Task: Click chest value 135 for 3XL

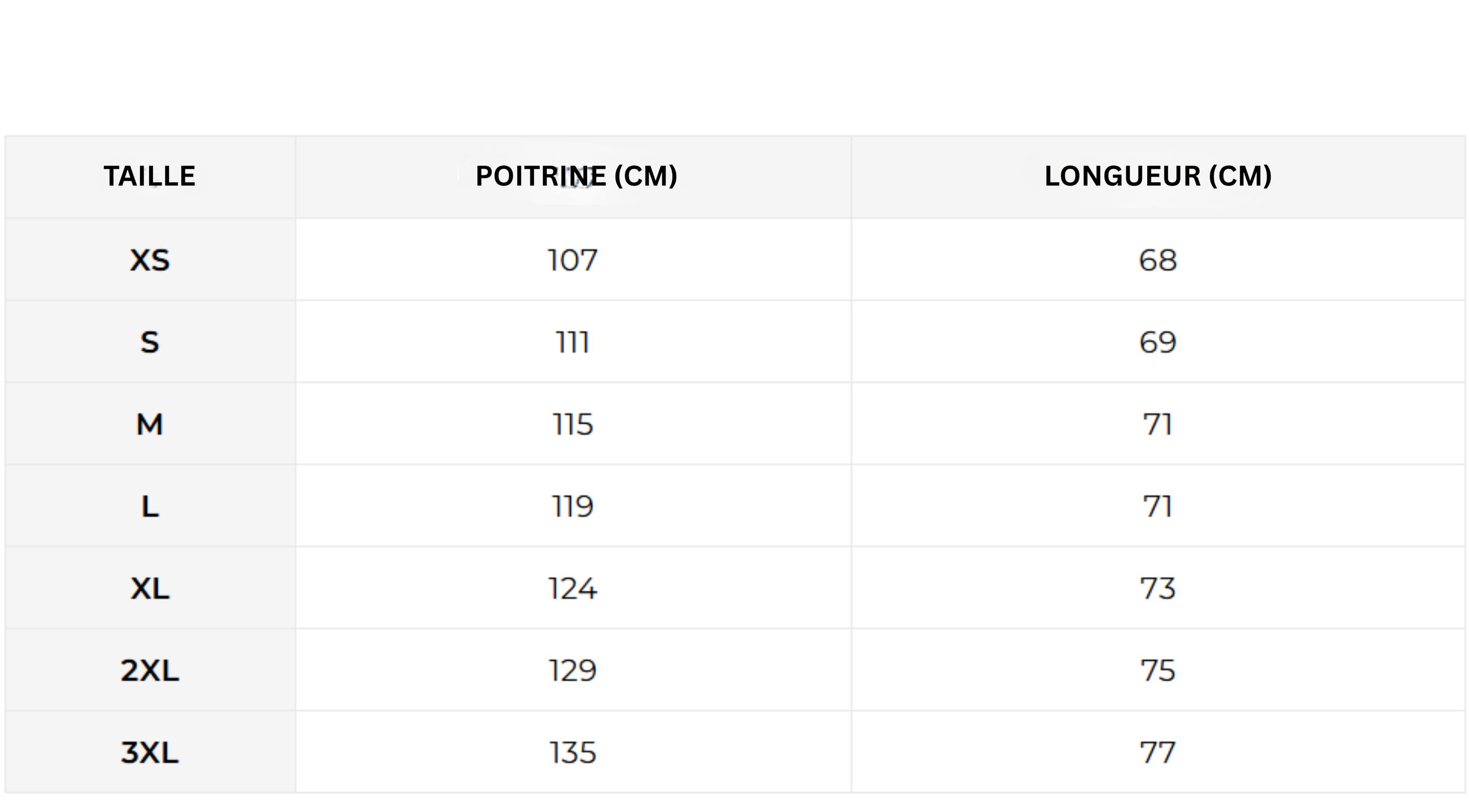Action: [572, 753]
